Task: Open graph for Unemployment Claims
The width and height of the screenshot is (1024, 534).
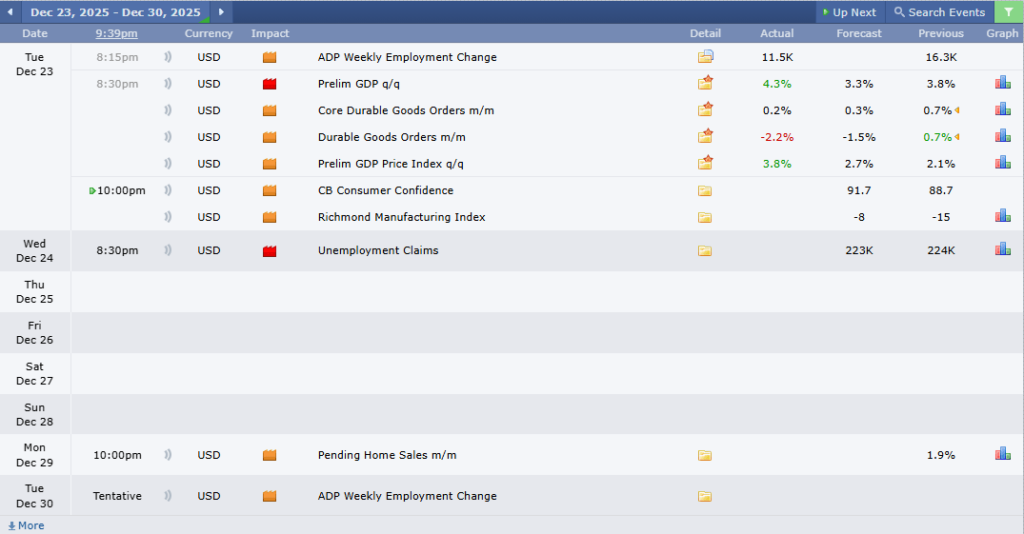Action: click(1002, 250)
